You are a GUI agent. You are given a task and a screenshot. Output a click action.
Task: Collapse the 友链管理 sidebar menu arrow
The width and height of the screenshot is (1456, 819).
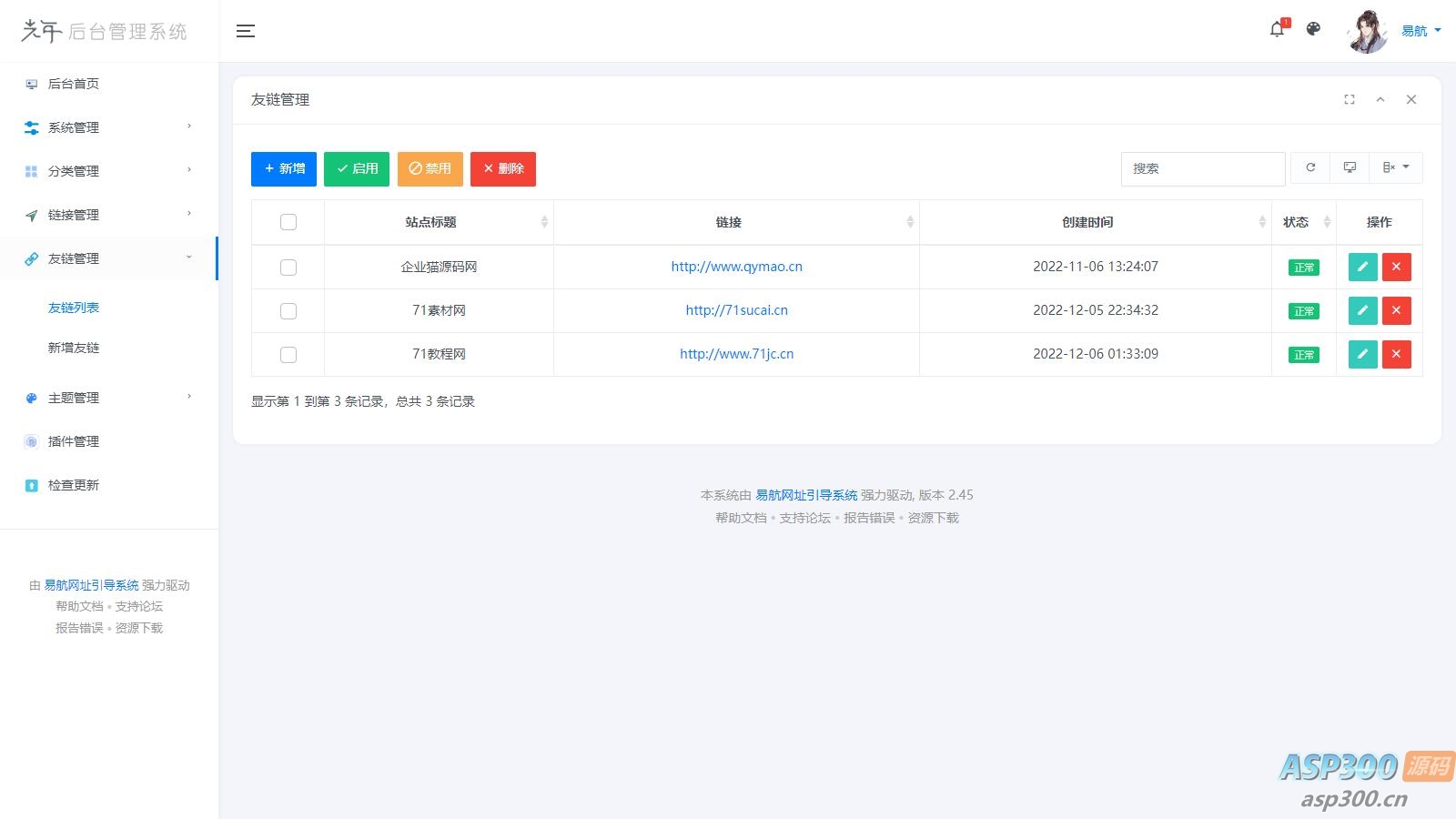click(189, 258)
